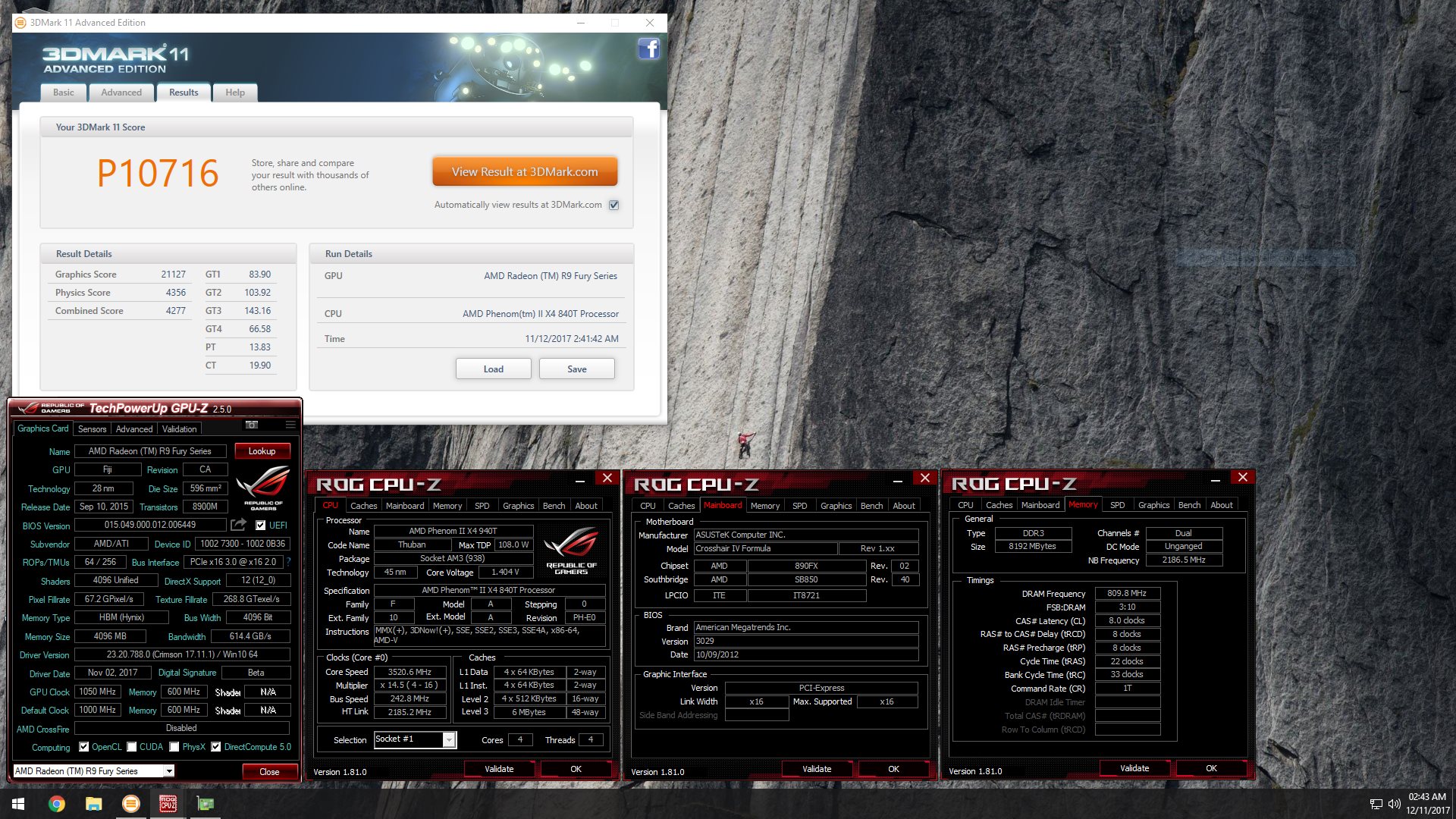
Task: Click the BIOS Version field 015.049.000.012.006449
Action: click(x=150, y=525)
